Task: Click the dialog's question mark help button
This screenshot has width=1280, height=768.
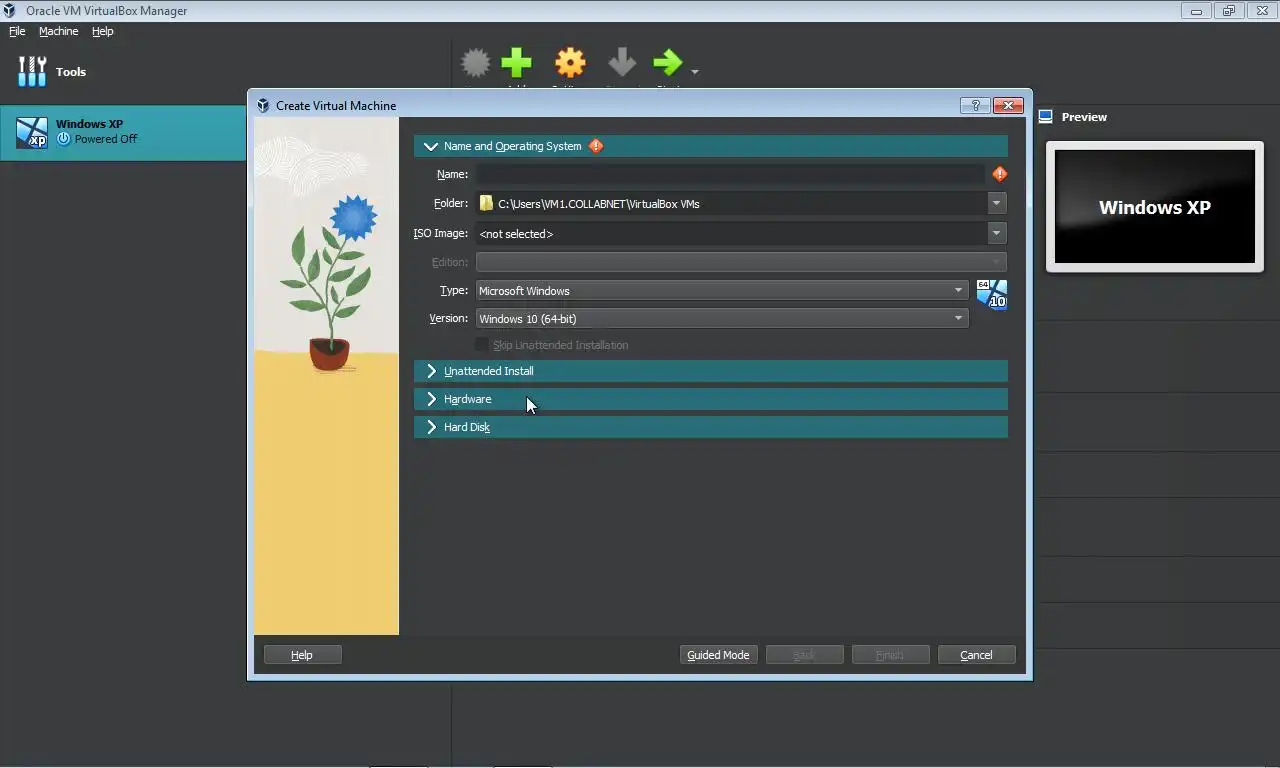Action: point(975,105)
